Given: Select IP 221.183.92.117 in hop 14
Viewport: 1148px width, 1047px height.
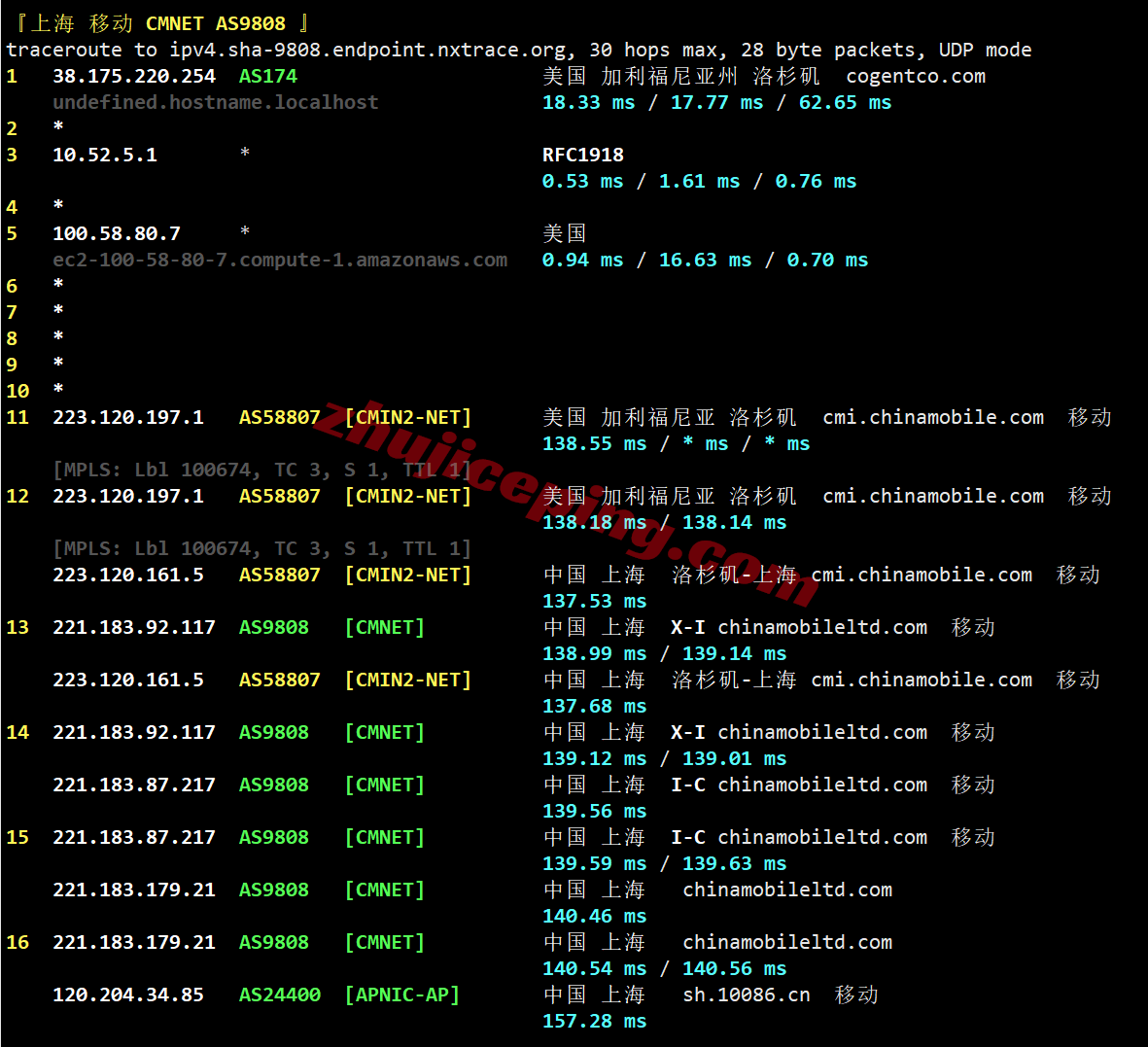Looking at the screenshot, I should point(134,732).
